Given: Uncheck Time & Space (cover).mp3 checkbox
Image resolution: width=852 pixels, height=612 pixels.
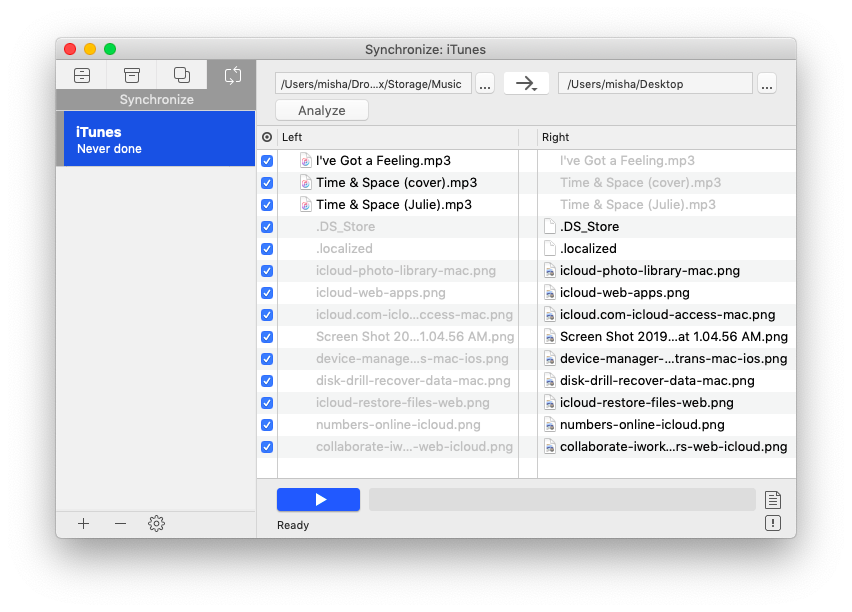Looking at the screenshot, I should tap(267, 183).
